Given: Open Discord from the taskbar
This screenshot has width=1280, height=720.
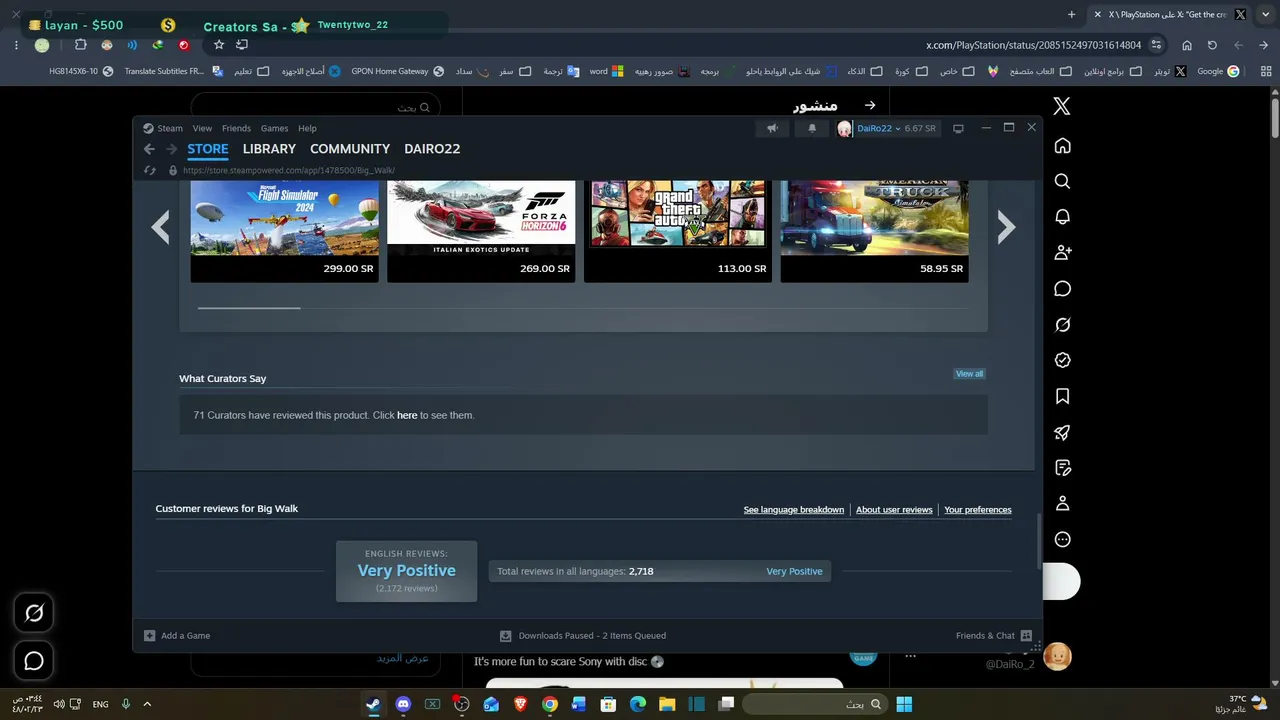Looking at the screenshot, I should [403, 704].
